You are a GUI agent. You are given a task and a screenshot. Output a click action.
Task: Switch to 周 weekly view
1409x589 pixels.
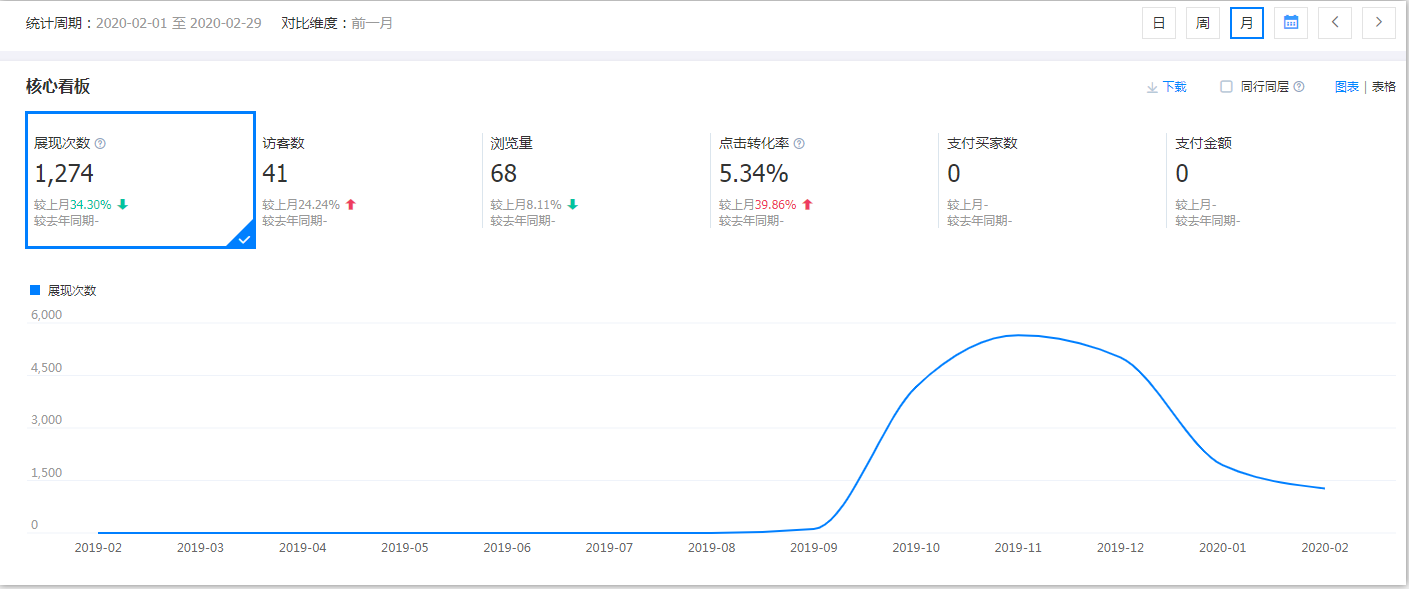1203,23
